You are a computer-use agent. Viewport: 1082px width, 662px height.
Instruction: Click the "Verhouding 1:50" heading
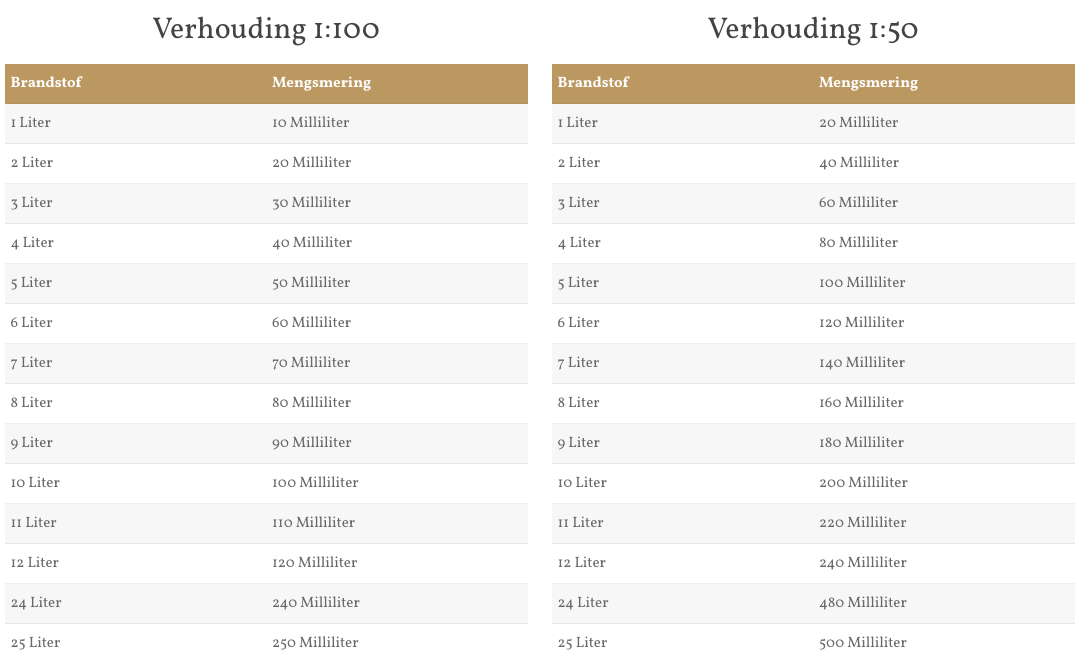pos(813,30)
